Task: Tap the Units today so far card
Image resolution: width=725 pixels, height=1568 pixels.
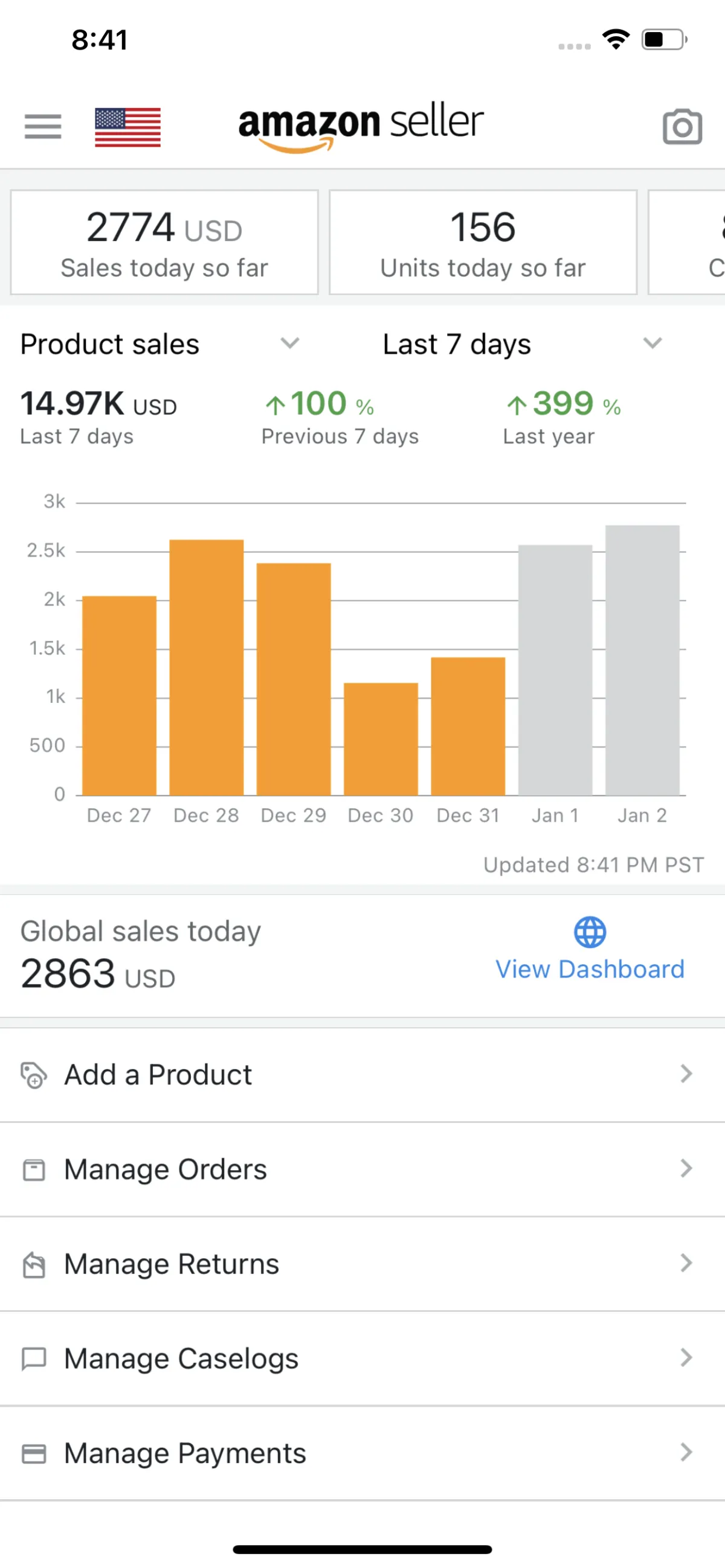Action: [x=483, y=242]
